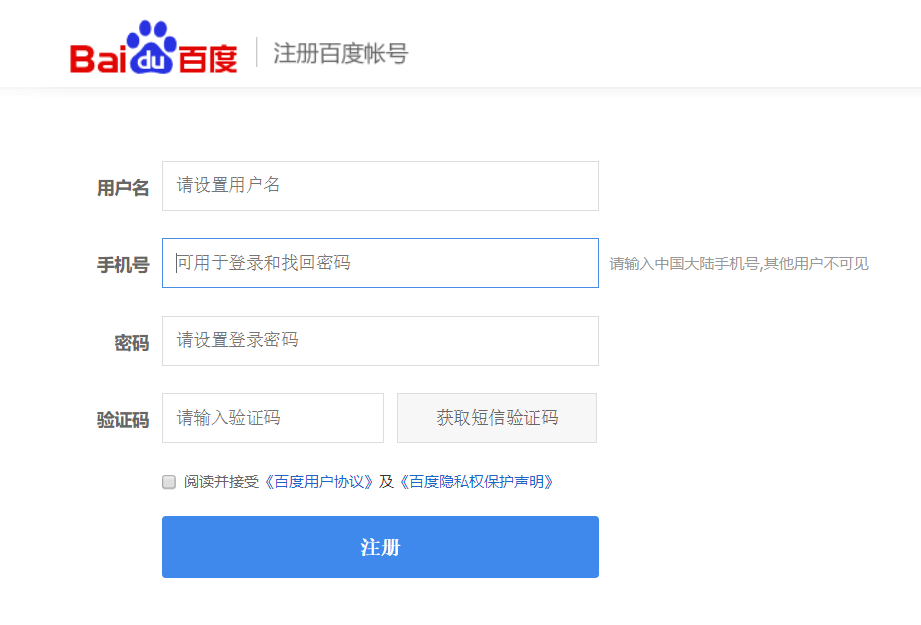Click the 密码 field label
Screen dimensions: 921x625
click(x=132, y=343)
